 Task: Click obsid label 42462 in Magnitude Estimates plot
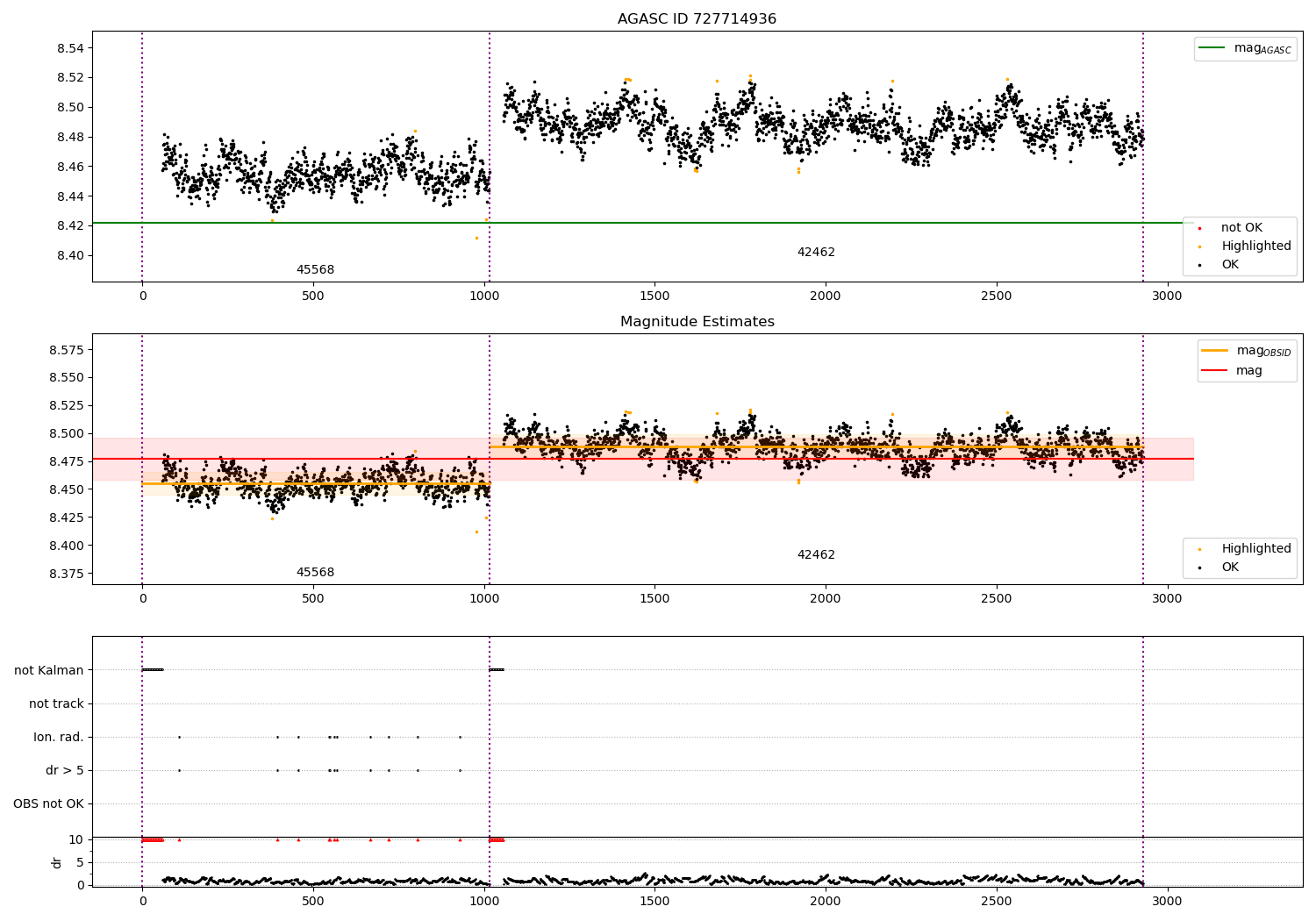coord(816,555)
